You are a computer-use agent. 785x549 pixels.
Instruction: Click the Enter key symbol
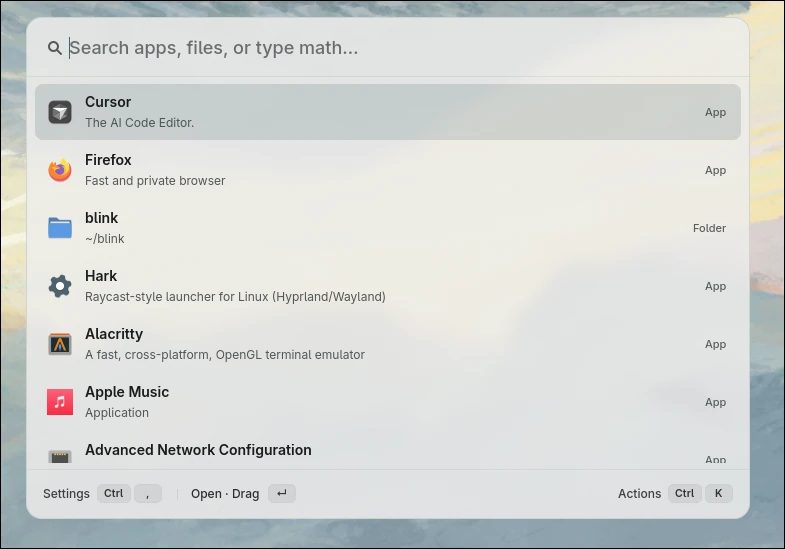coord(282,493)
